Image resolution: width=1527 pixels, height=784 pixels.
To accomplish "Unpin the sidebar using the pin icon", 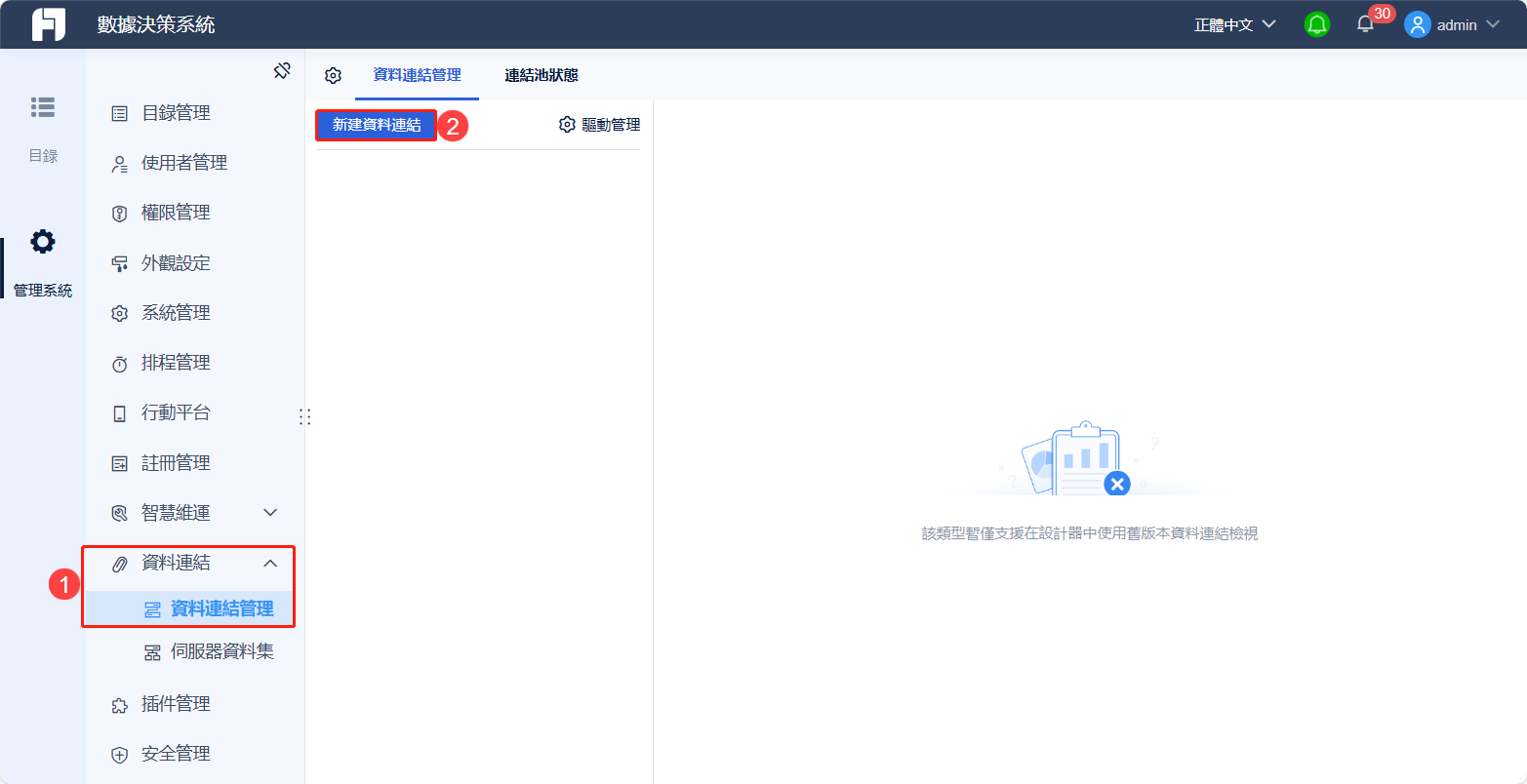I will coord(282,70).
